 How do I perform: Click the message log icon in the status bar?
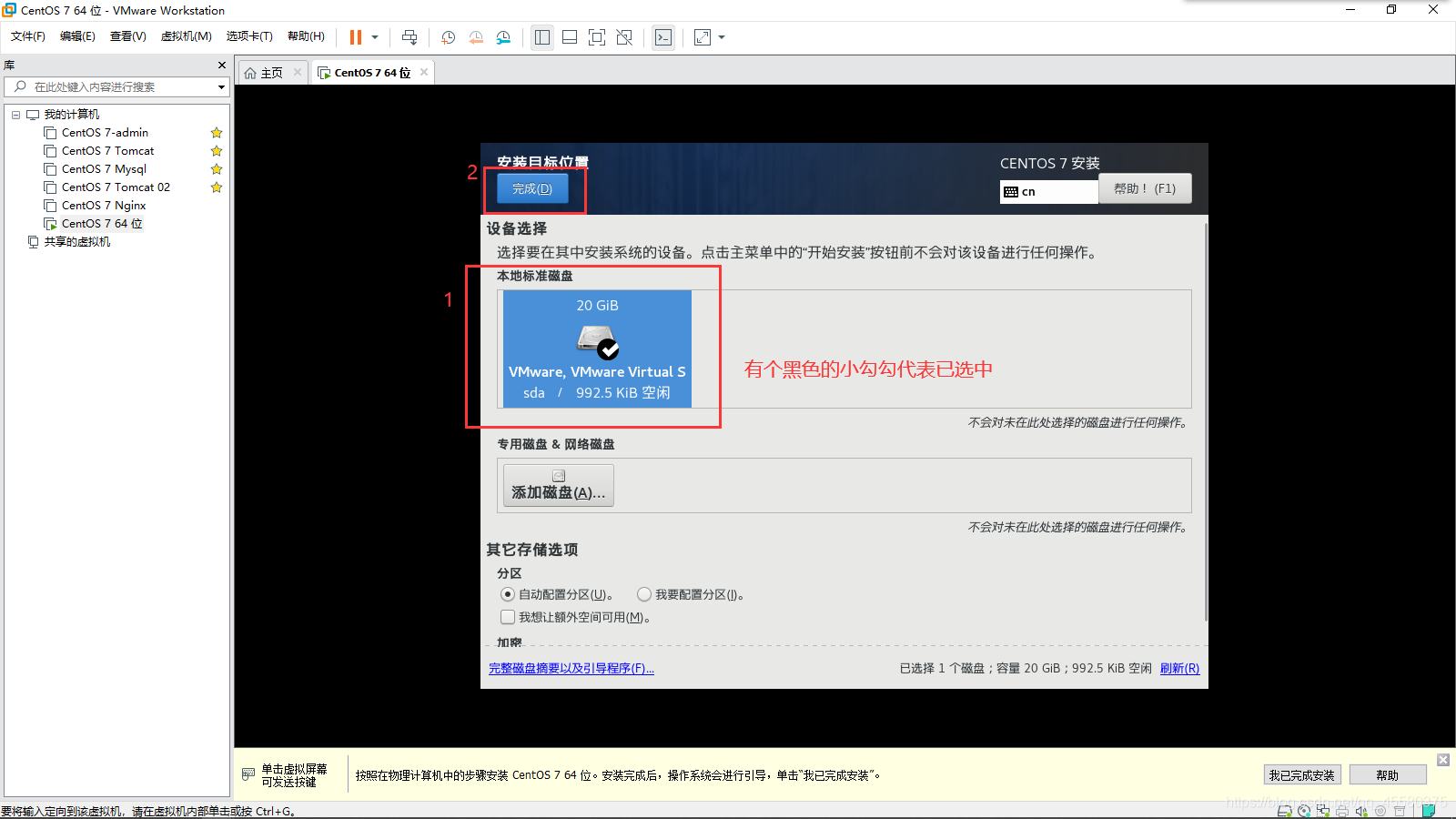point(1428,810)
